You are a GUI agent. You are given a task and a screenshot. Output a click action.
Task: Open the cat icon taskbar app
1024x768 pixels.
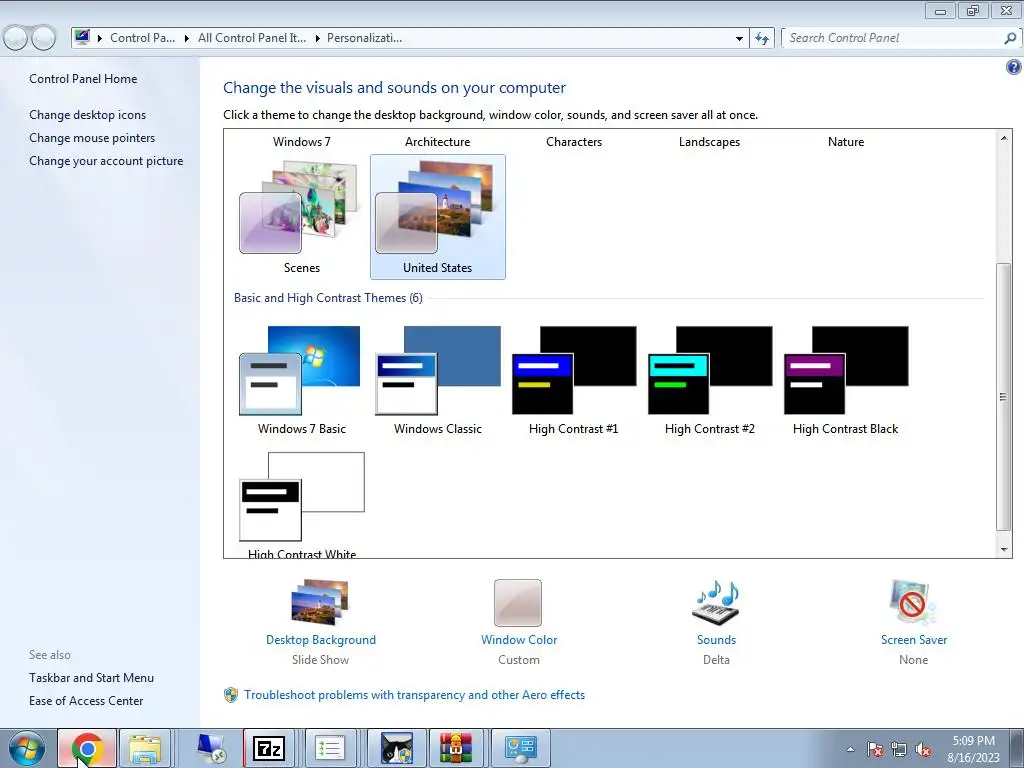click(x=396, y=748)
